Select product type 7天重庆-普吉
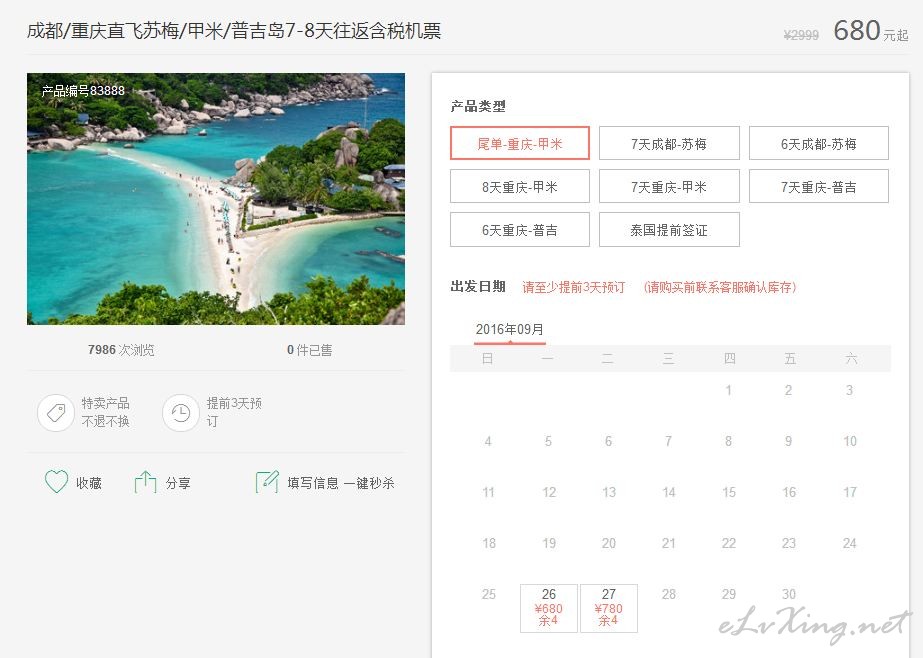The width and height of the screenshot is (923, 658). coord(819,187)
